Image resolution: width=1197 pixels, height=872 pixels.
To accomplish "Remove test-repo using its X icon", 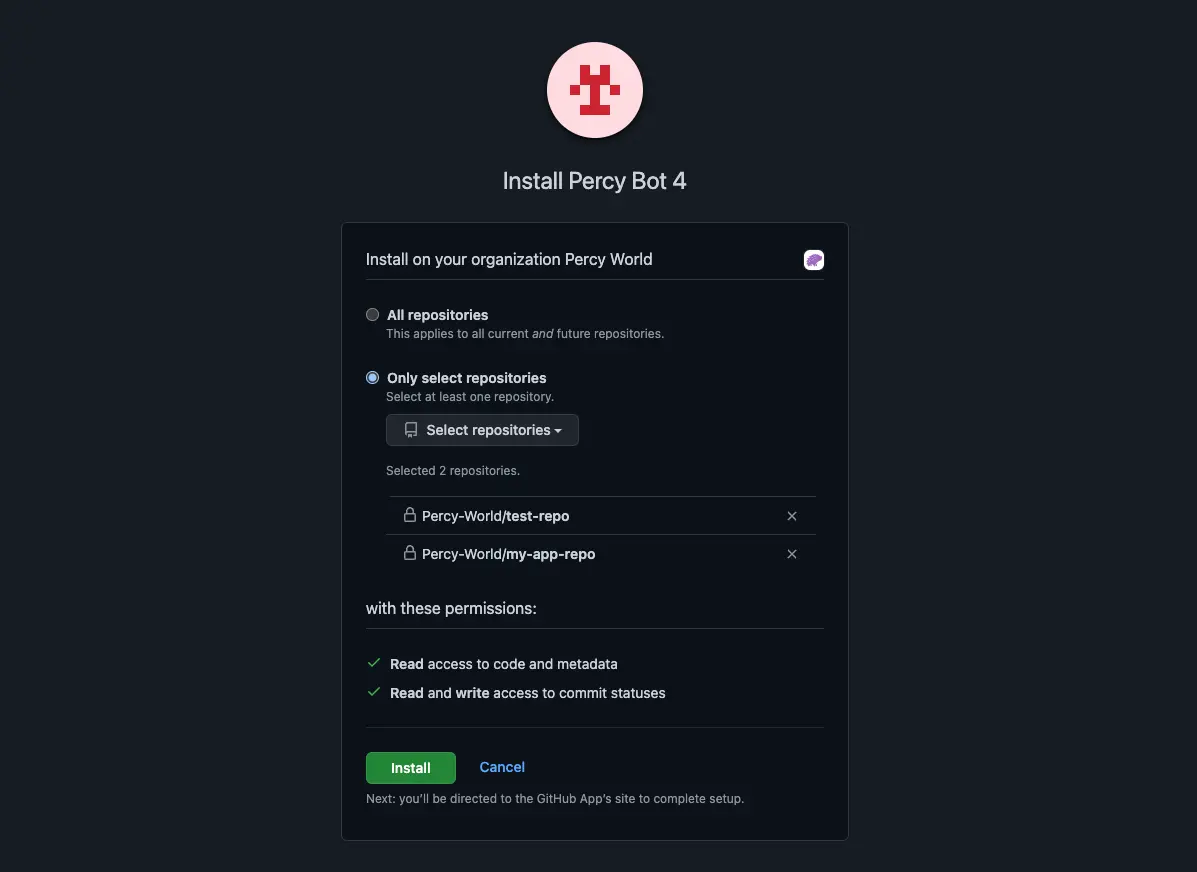I will (x=792, y=516).
